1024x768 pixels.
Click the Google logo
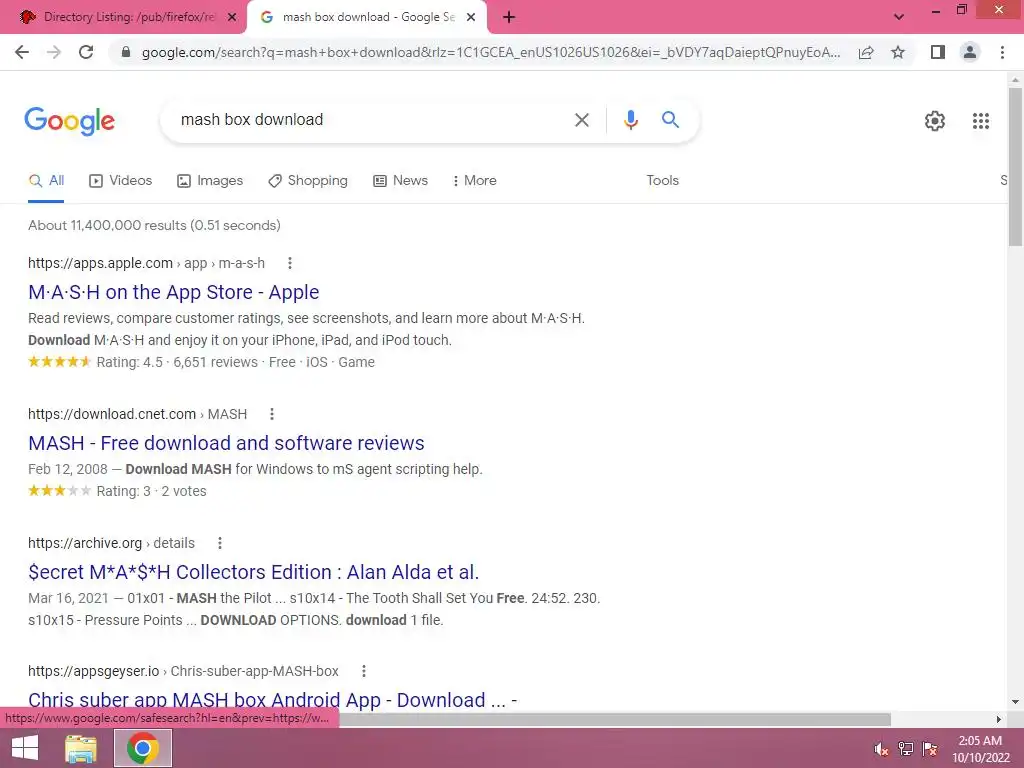(x=69, y=121)
